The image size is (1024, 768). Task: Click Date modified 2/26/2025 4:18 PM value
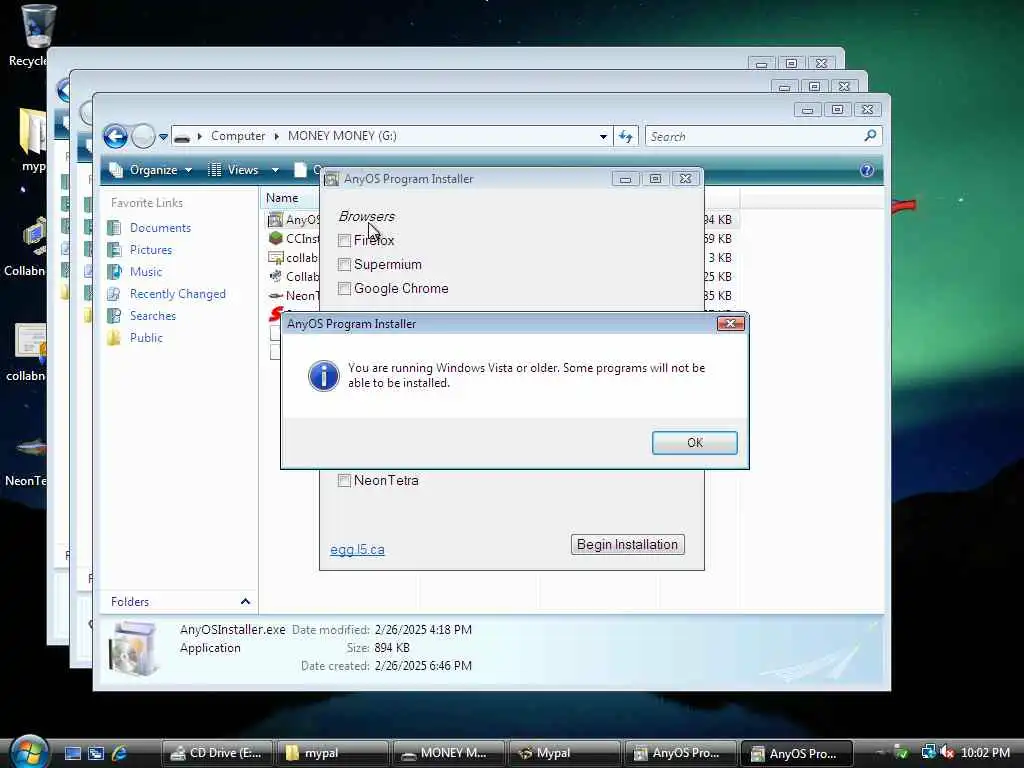pos(423,630)
